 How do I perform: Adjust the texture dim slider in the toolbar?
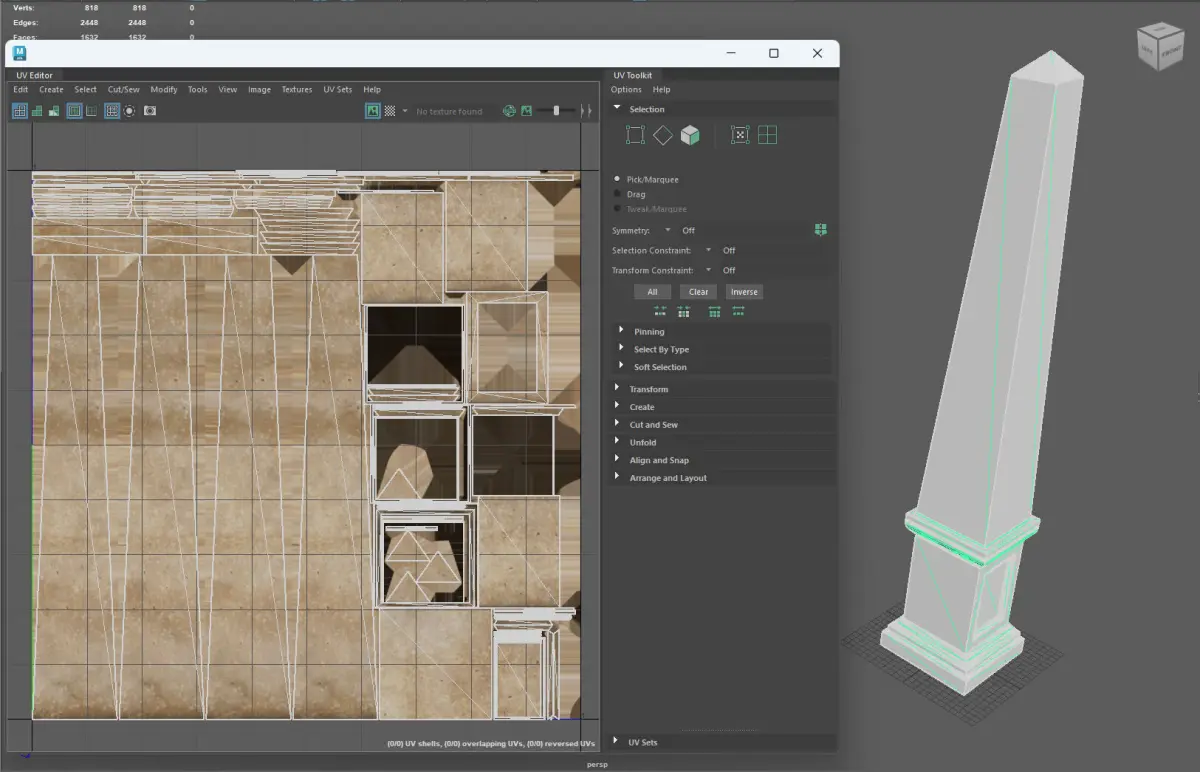(556, 111)
